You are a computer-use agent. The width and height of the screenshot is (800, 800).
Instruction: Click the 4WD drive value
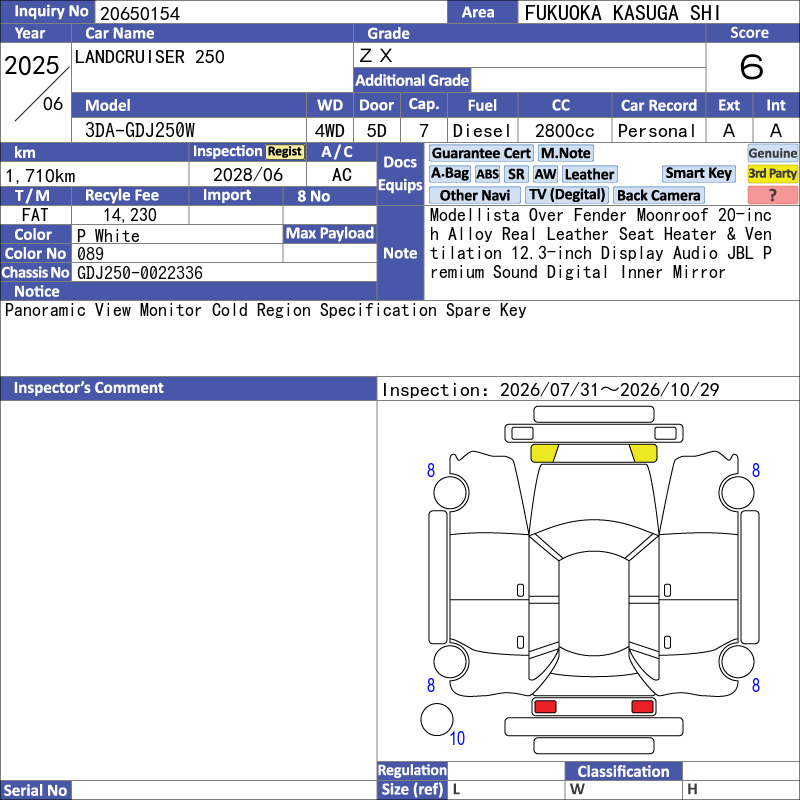coord(330,131)
